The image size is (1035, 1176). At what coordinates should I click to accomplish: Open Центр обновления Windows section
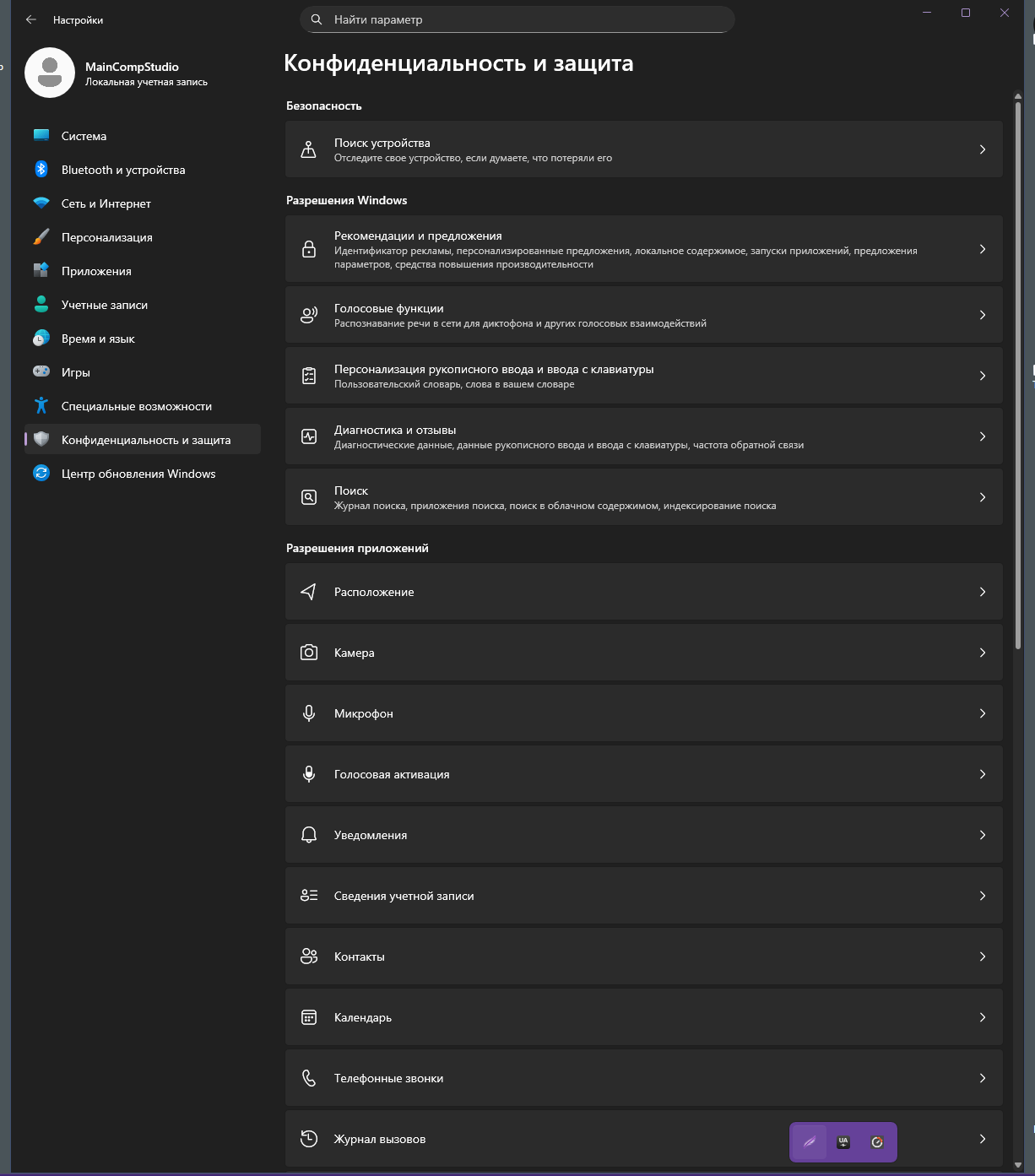click(138, 474)
